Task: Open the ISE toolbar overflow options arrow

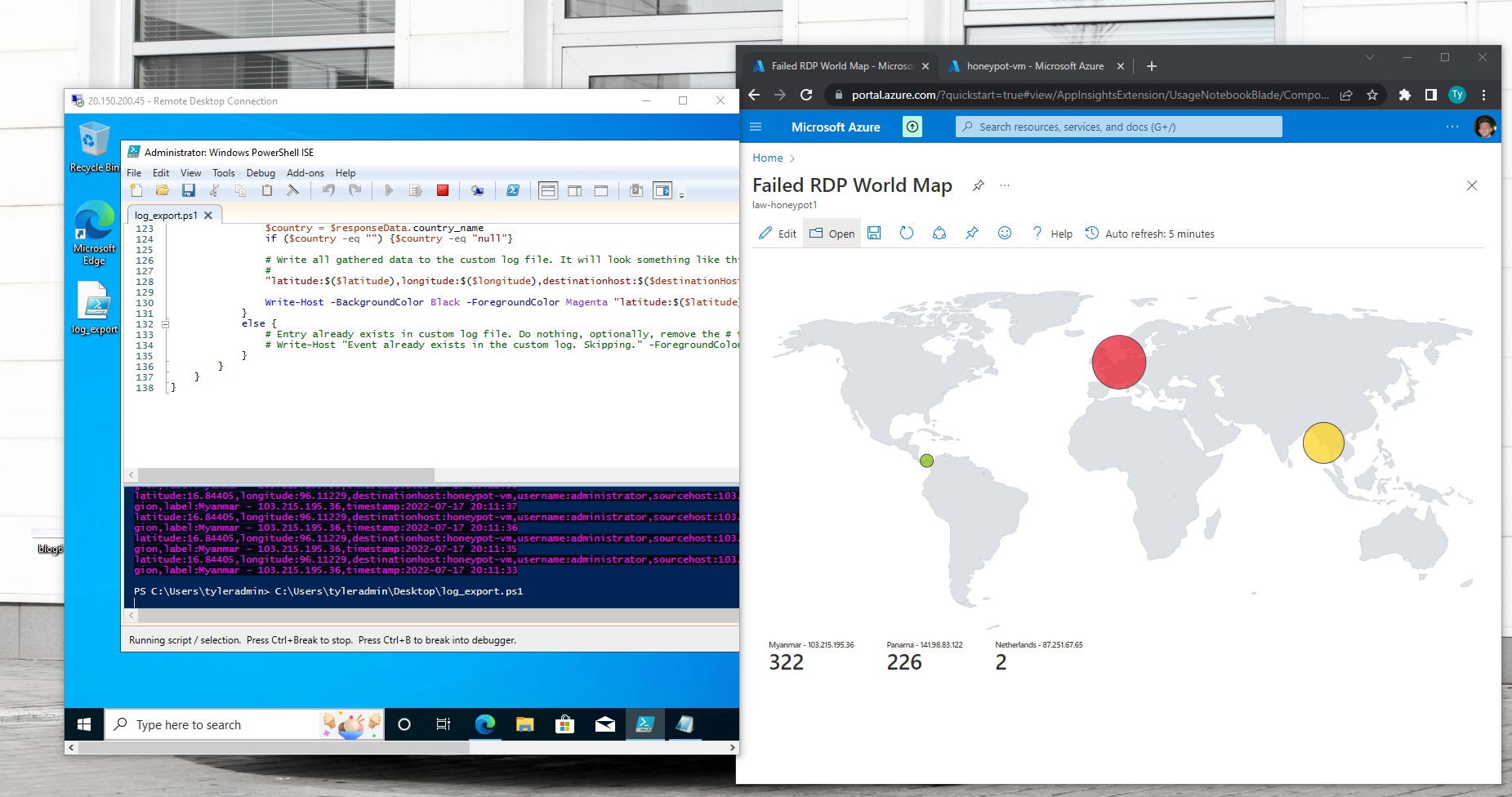Action: [681, 196]
